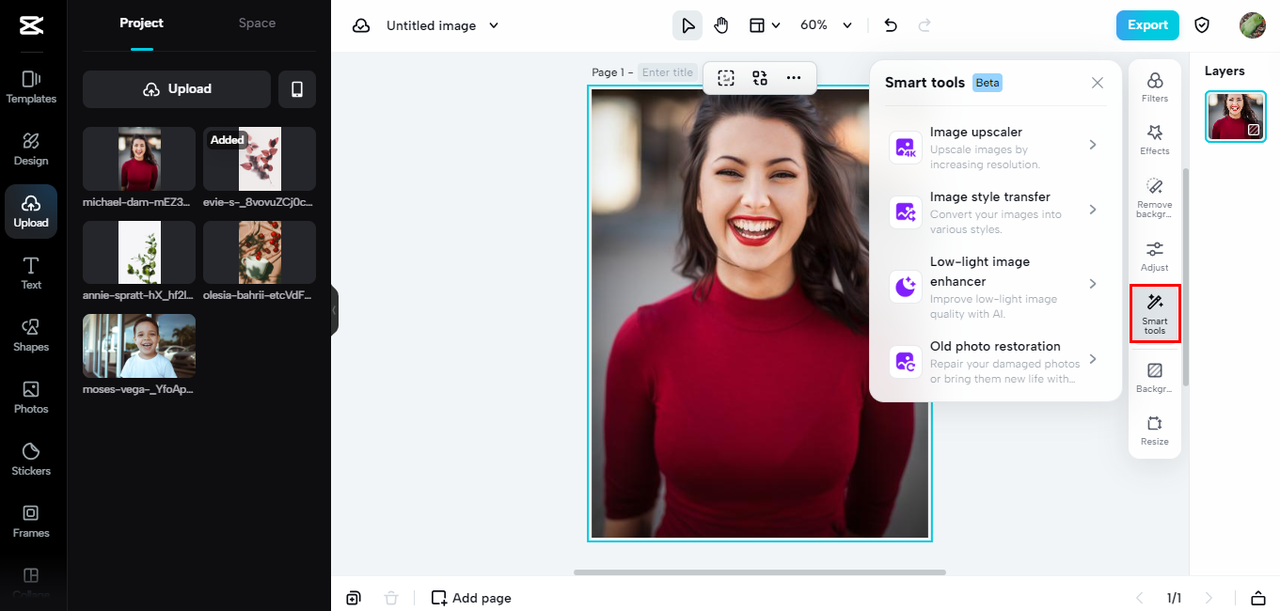
Task: Open the user profile avatar
Action: point(1252,25)
